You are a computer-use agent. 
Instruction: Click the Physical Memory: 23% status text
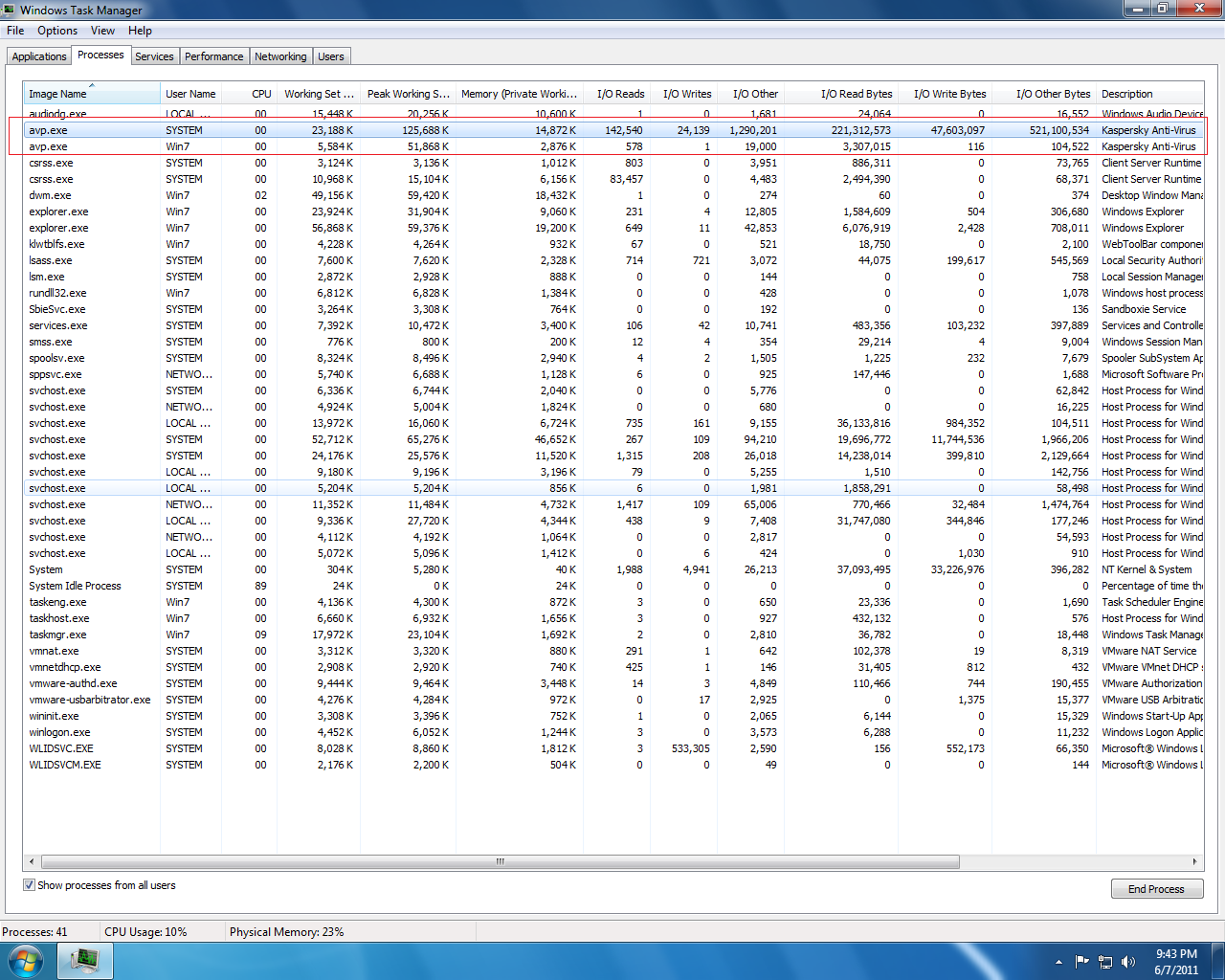(x=287, y=932)
